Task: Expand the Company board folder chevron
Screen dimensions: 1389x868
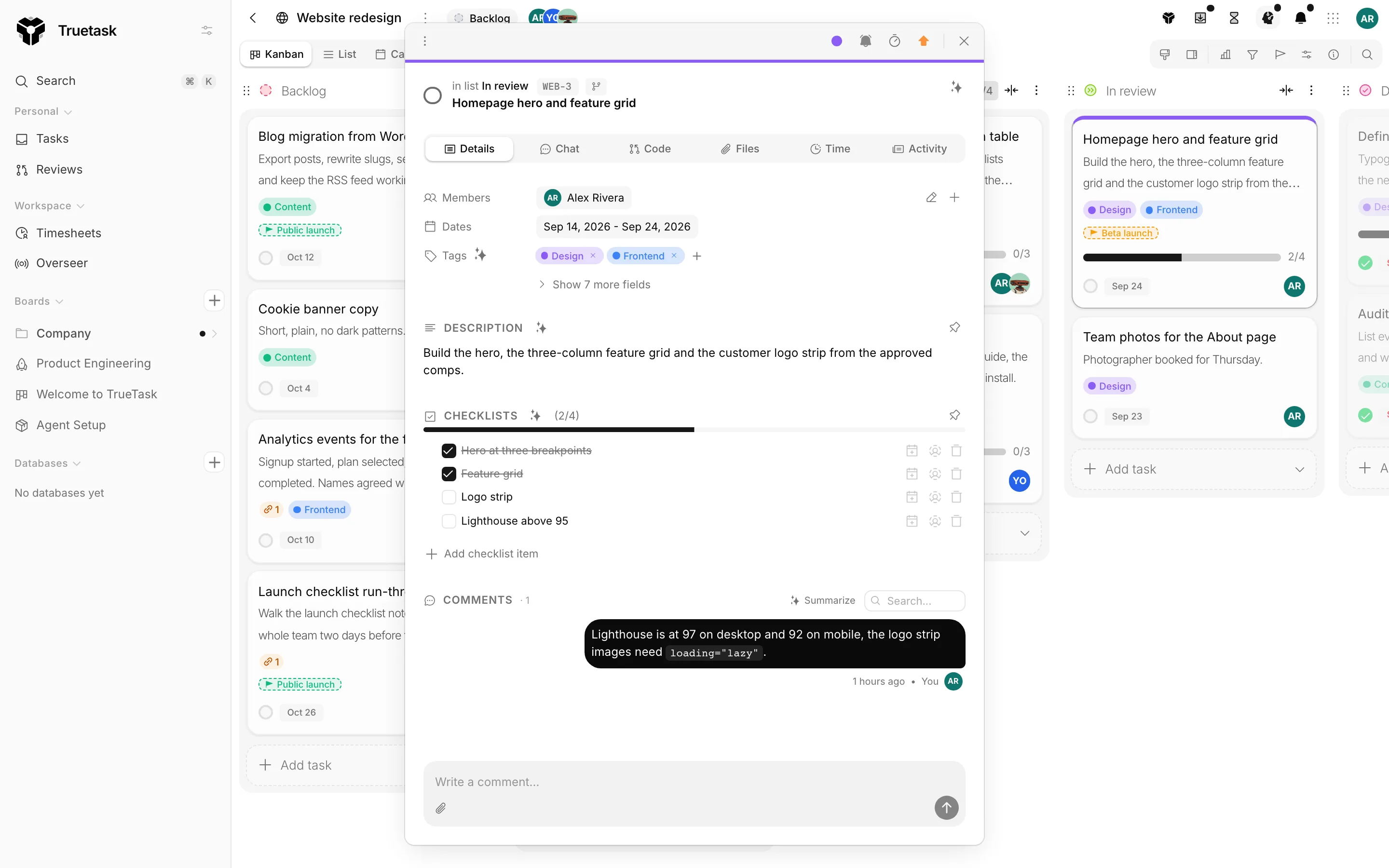Action: pos(214,334)
